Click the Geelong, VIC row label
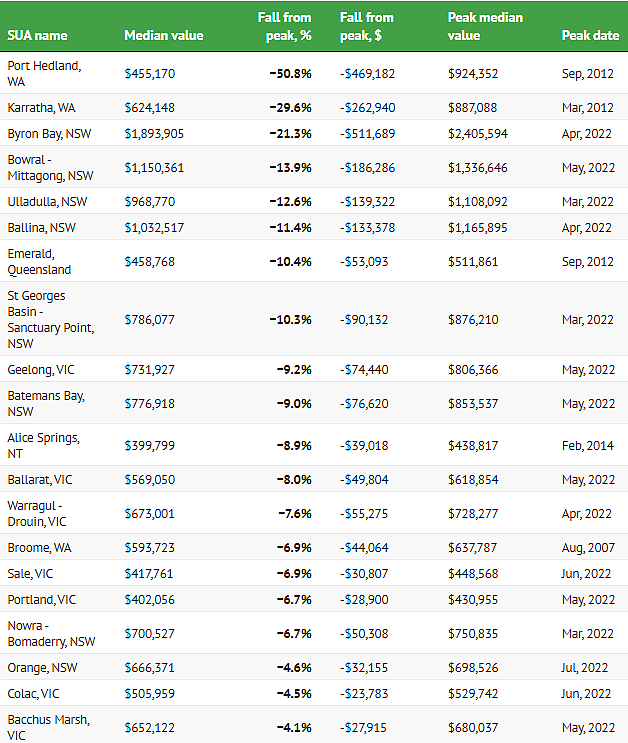The height and width of the screenshot is (743, 628). pyautogui.click(x=41, y=370)
